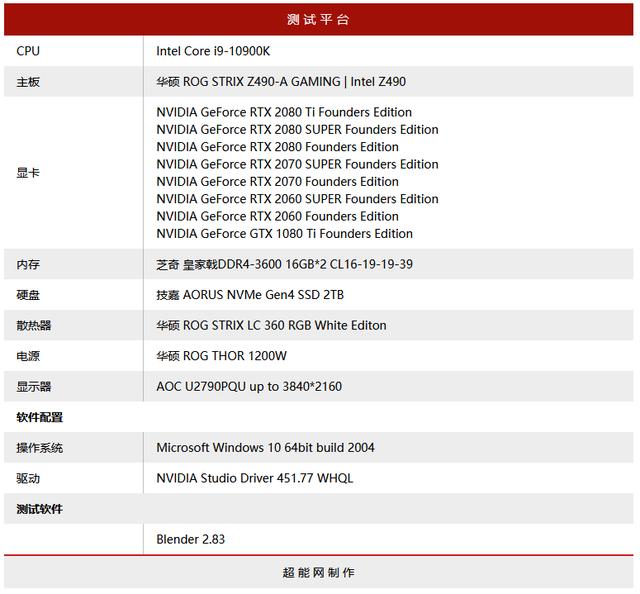Select the 硬盘 row label
Image resolution: width=640 pixels, height=594 pixels.
pyautogui.click(x=28, y=295)
